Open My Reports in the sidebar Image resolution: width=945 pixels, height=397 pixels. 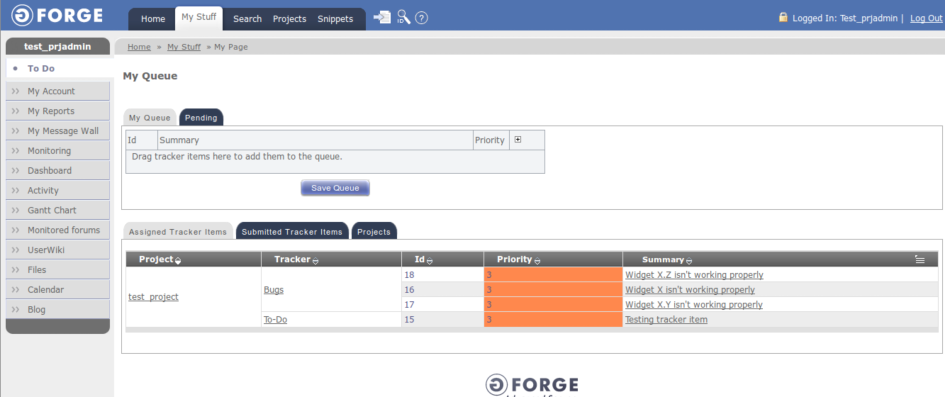pyautogui.click(x=58, y=111)
